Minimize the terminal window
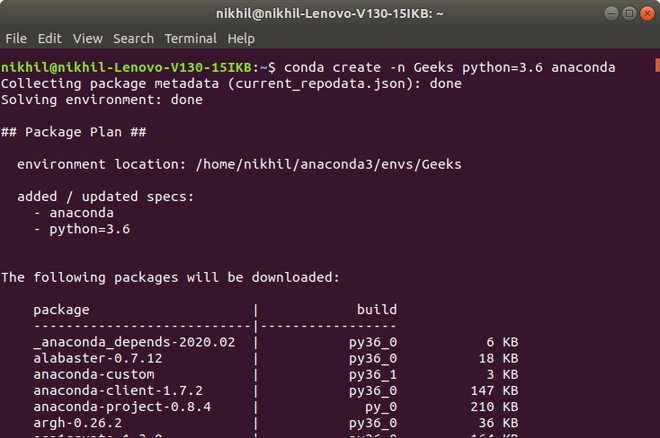 [x=611, y=13]
